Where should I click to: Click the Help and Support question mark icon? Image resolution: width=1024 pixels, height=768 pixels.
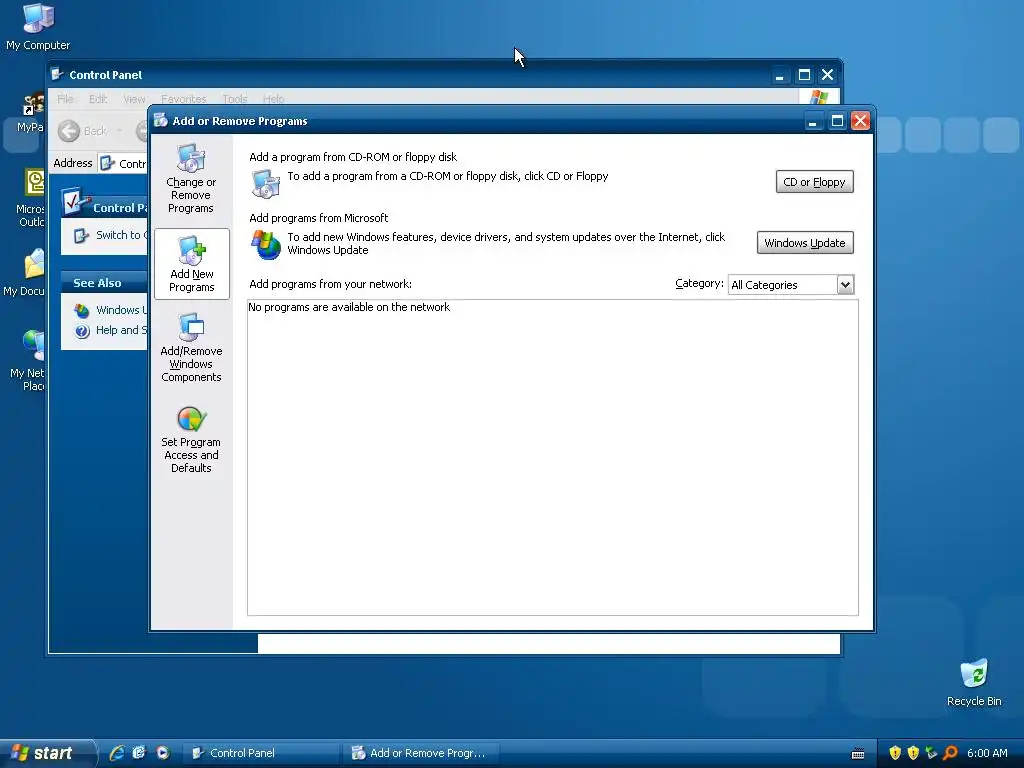[82, 330]
